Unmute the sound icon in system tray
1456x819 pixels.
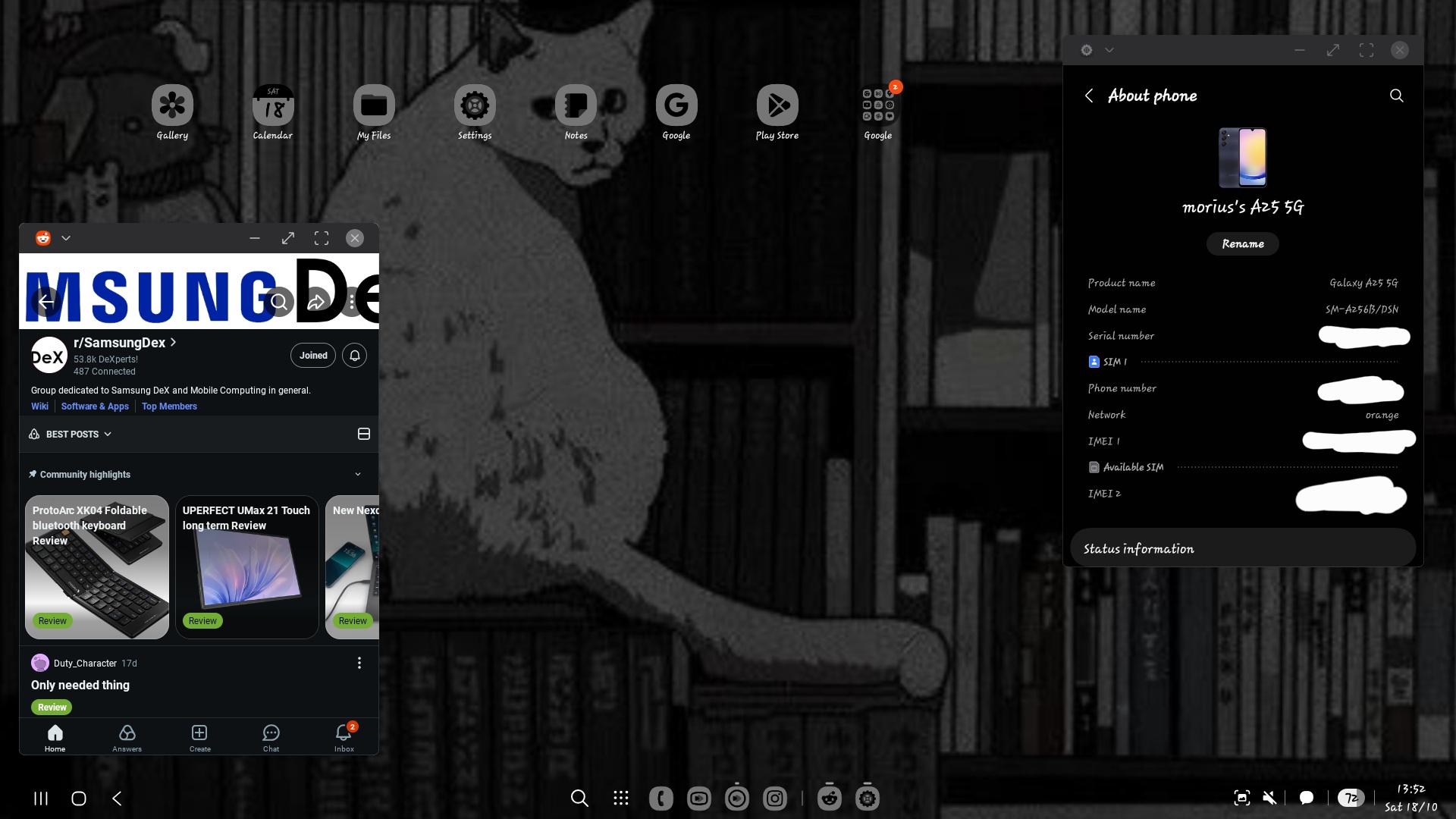(1269, 798)
